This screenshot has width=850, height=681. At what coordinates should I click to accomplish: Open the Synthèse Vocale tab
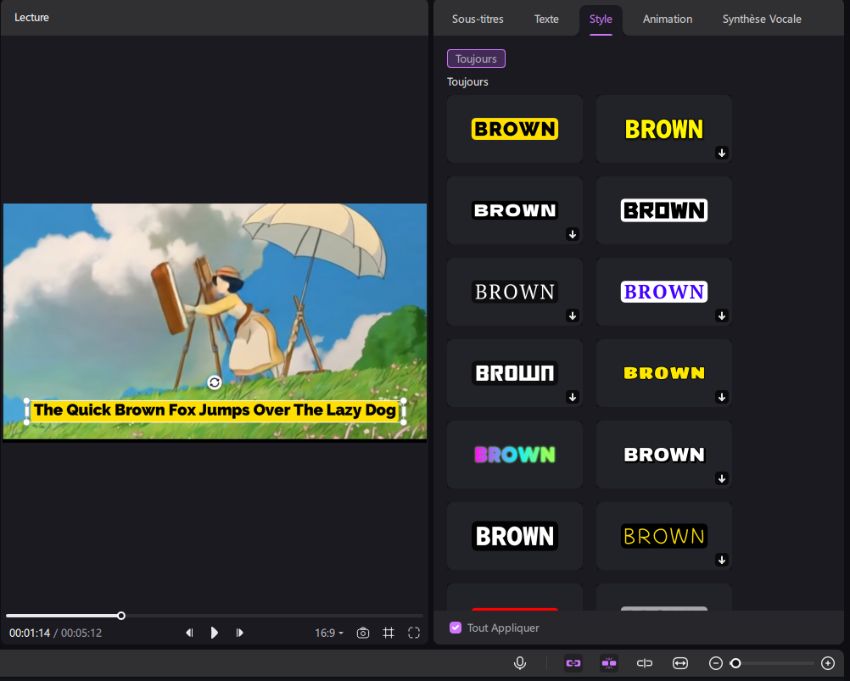coord(762,19)
